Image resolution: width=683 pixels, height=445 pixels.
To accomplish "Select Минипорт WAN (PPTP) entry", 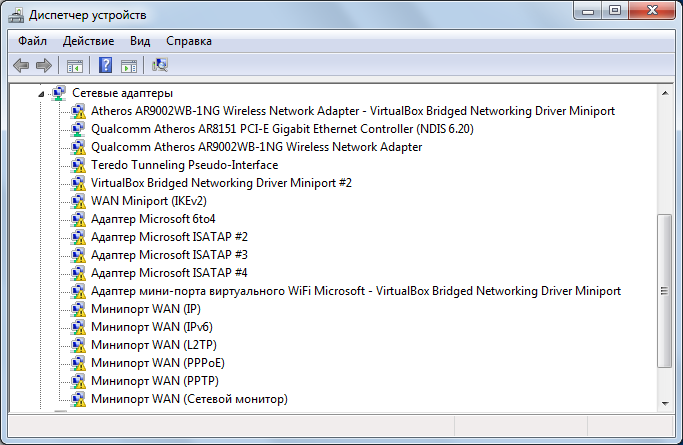I will point(155,381).
